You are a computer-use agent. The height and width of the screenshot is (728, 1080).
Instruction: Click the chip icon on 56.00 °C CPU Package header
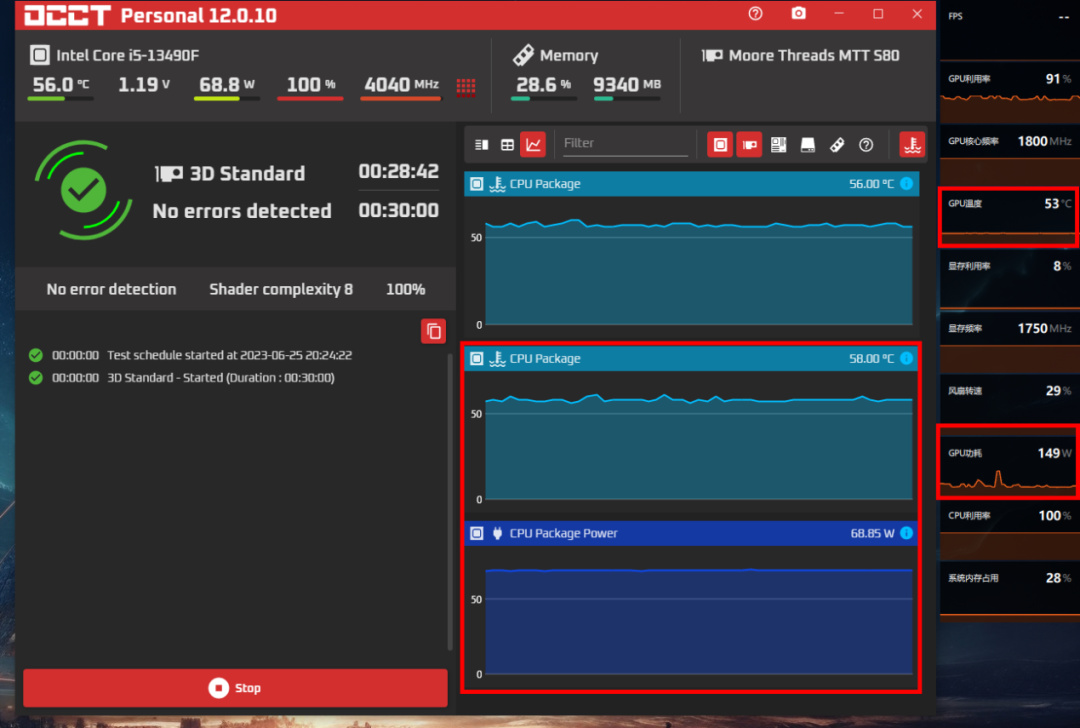click(x=477, y=184)
